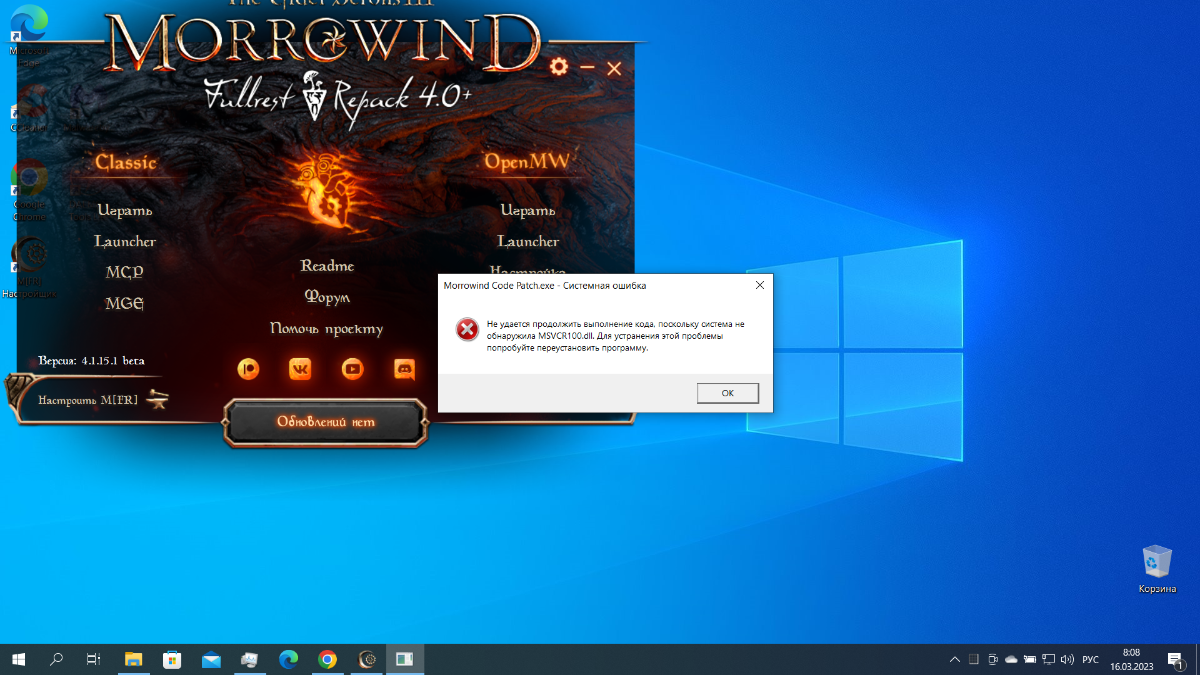The image size is (1200, 675).
Task: Open the YouTube channel icon
Action: coord(352,368)
